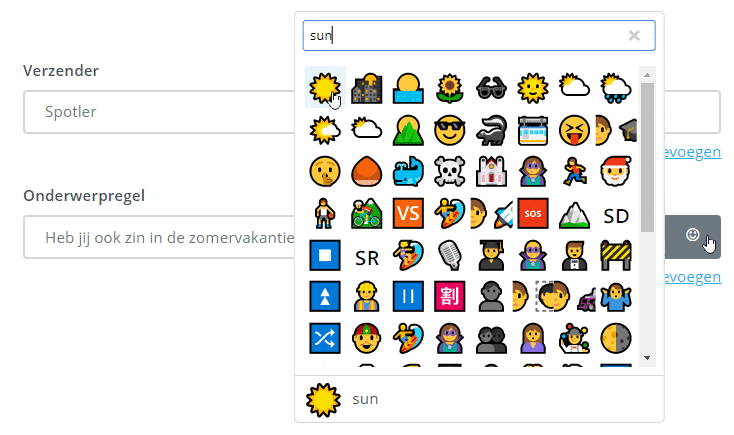This screenshot has height=435, width=734.
Task: Choose the skull and crossbones emoji
Action: click(450, 171)
